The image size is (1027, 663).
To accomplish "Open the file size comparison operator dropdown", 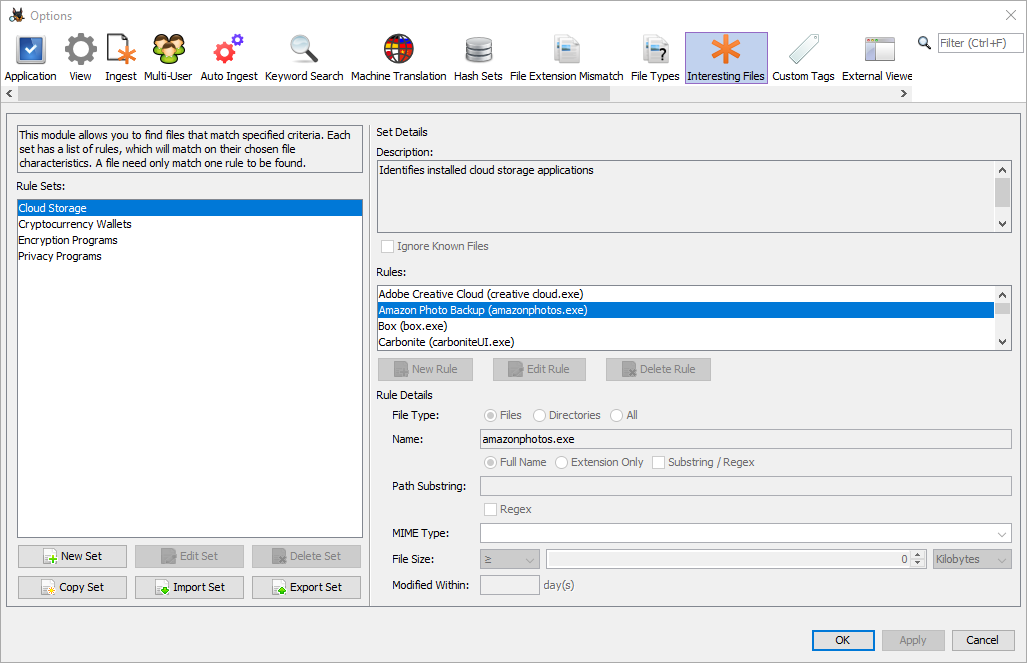I will click(510, 560).
